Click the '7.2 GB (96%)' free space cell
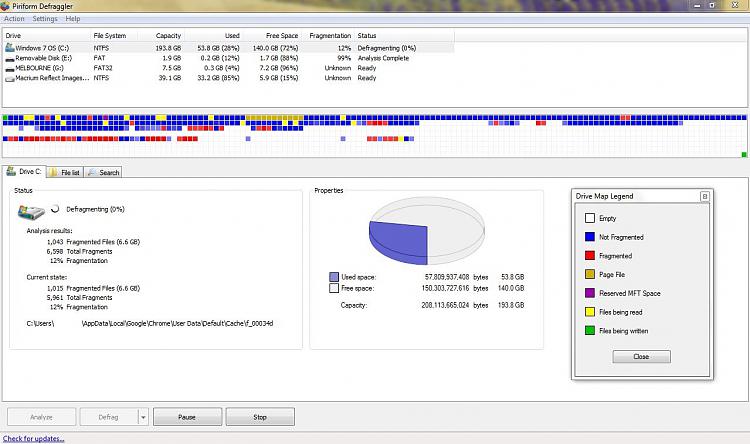The width and height of the screenshot is (750, 444). pos(279,68)
